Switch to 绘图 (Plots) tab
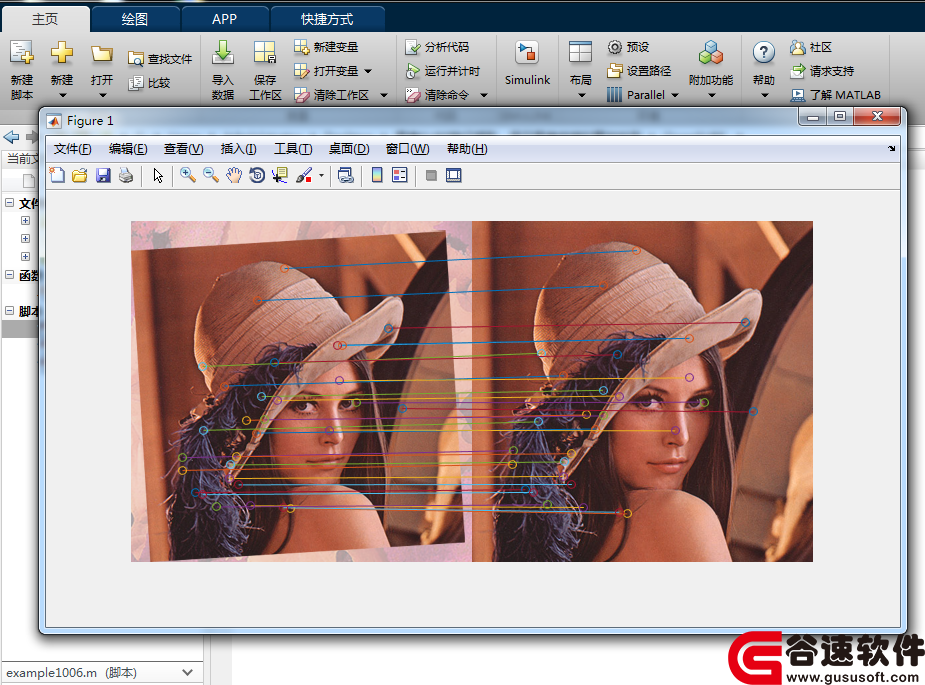925x685 pixels. click(x=135, y=19)
